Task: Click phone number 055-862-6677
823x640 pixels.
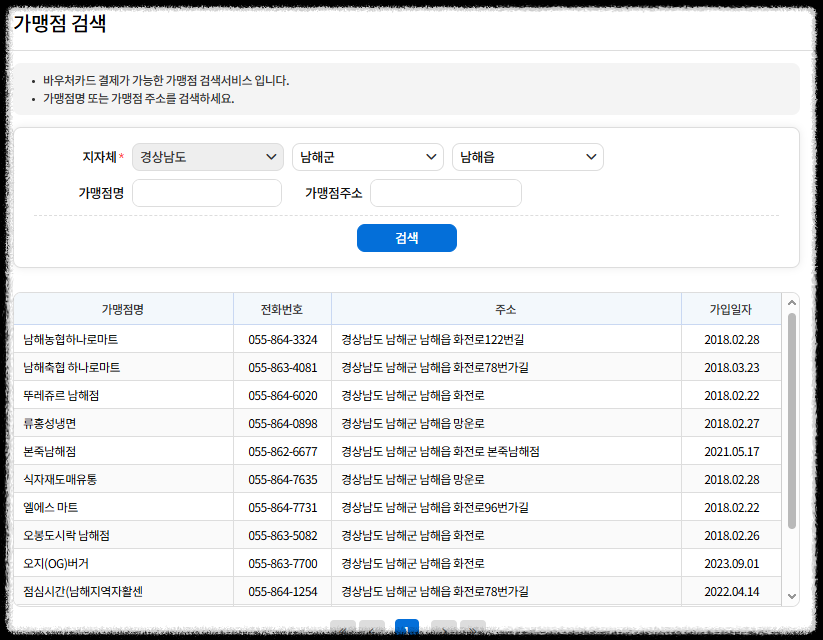Action: pyautogui.click(x=283, y=452)
